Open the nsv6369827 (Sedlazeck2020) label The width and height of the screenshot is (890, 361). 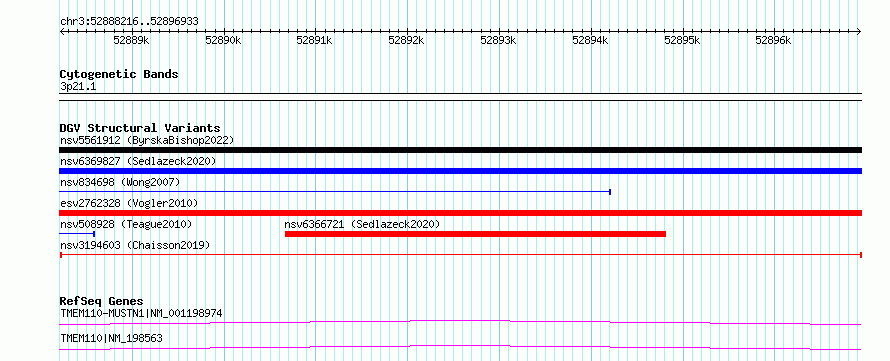(x=138, y=161)
